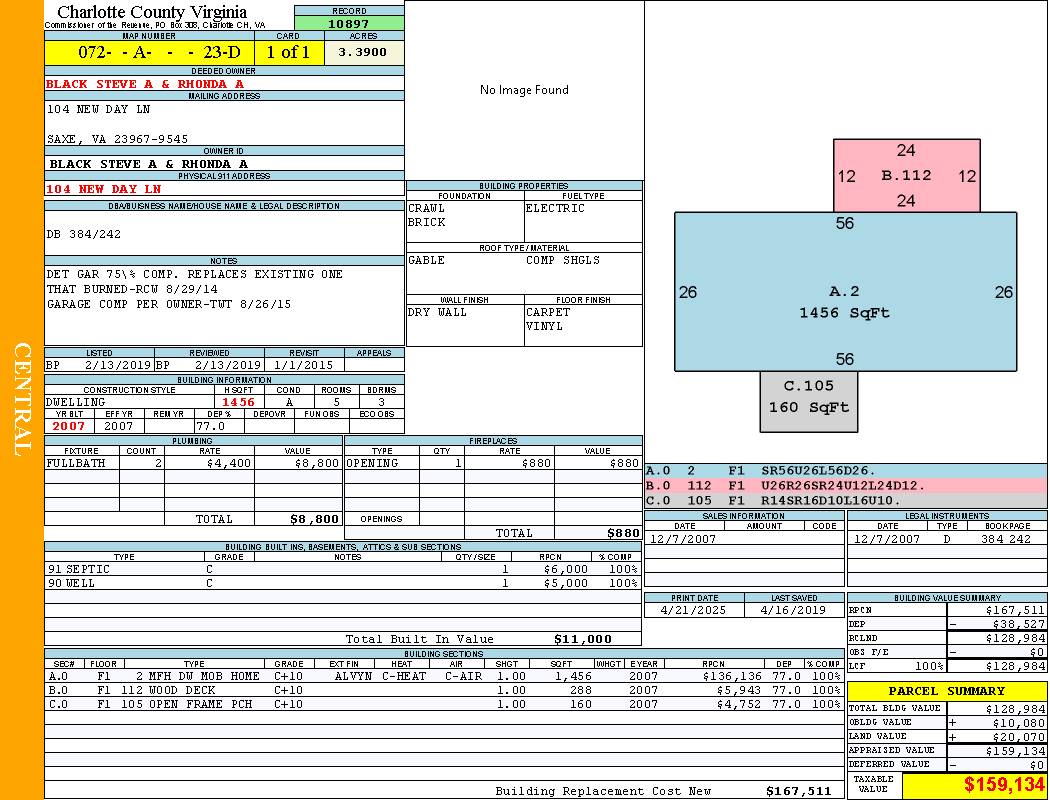Screen dimensions: 1050x800
Task: Select the 91 SEPTIC built-in row
Action: (x=343, y=569)
